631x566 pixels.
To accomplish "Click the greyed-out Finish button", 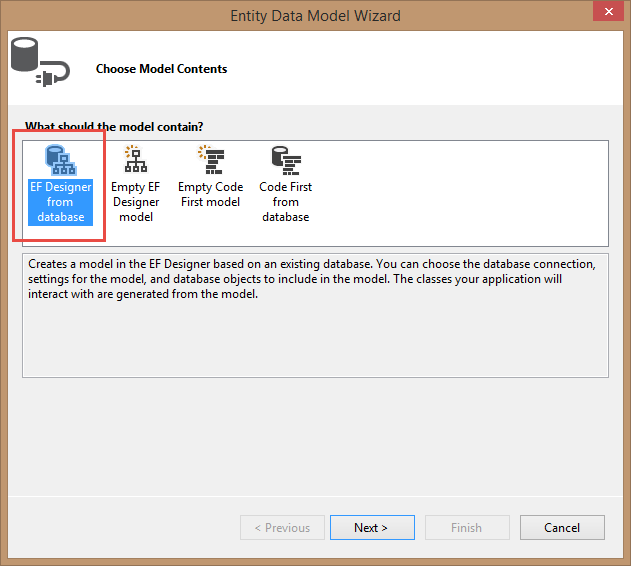I will (x=466, y=527).
